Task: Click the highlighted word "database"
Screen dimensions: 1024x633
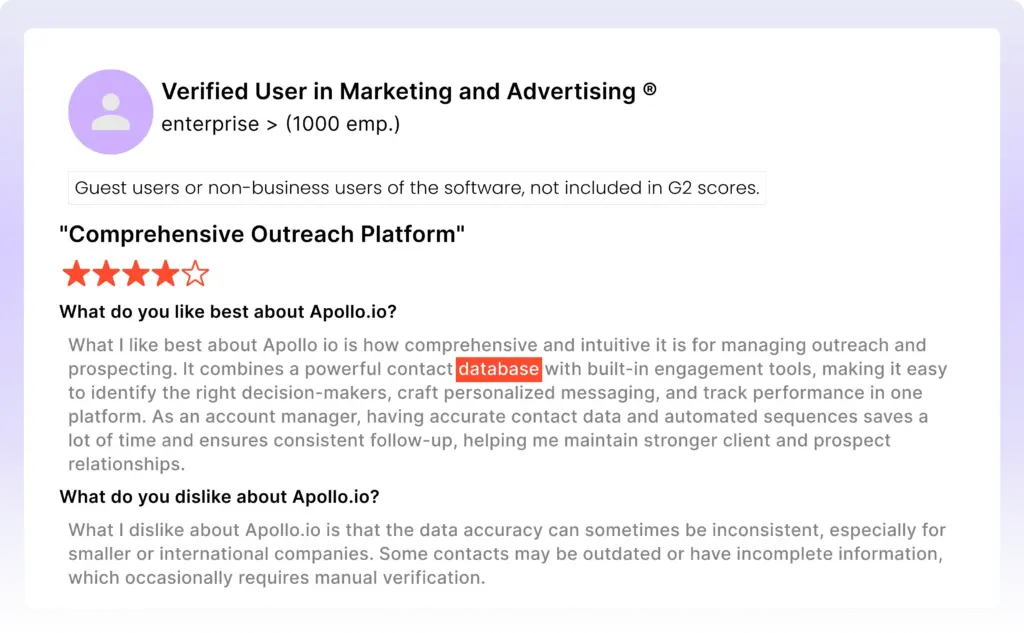Action: click(499, 369)
